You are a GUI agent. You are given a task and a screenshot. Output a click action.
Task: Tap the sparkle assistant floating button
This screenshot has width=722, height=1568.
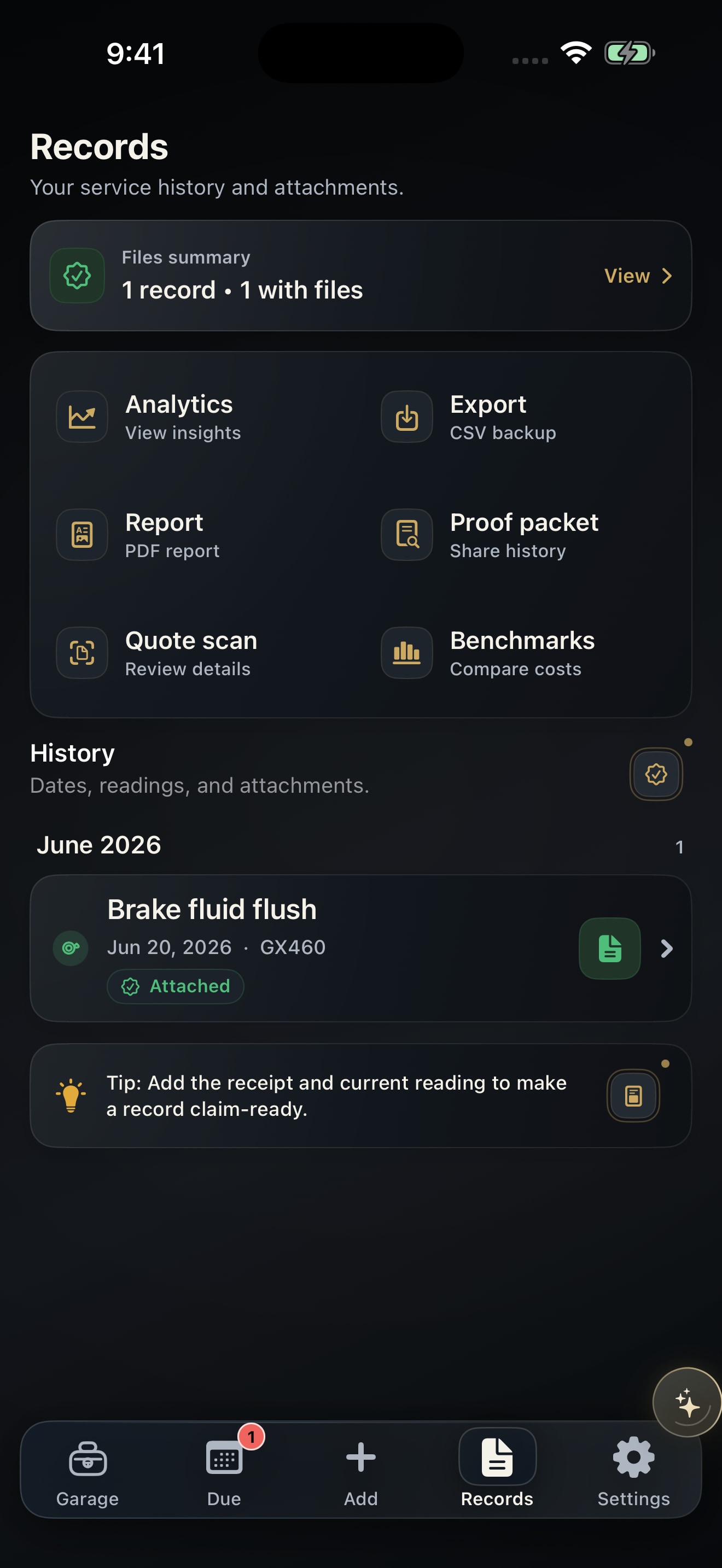point(688,1402)
